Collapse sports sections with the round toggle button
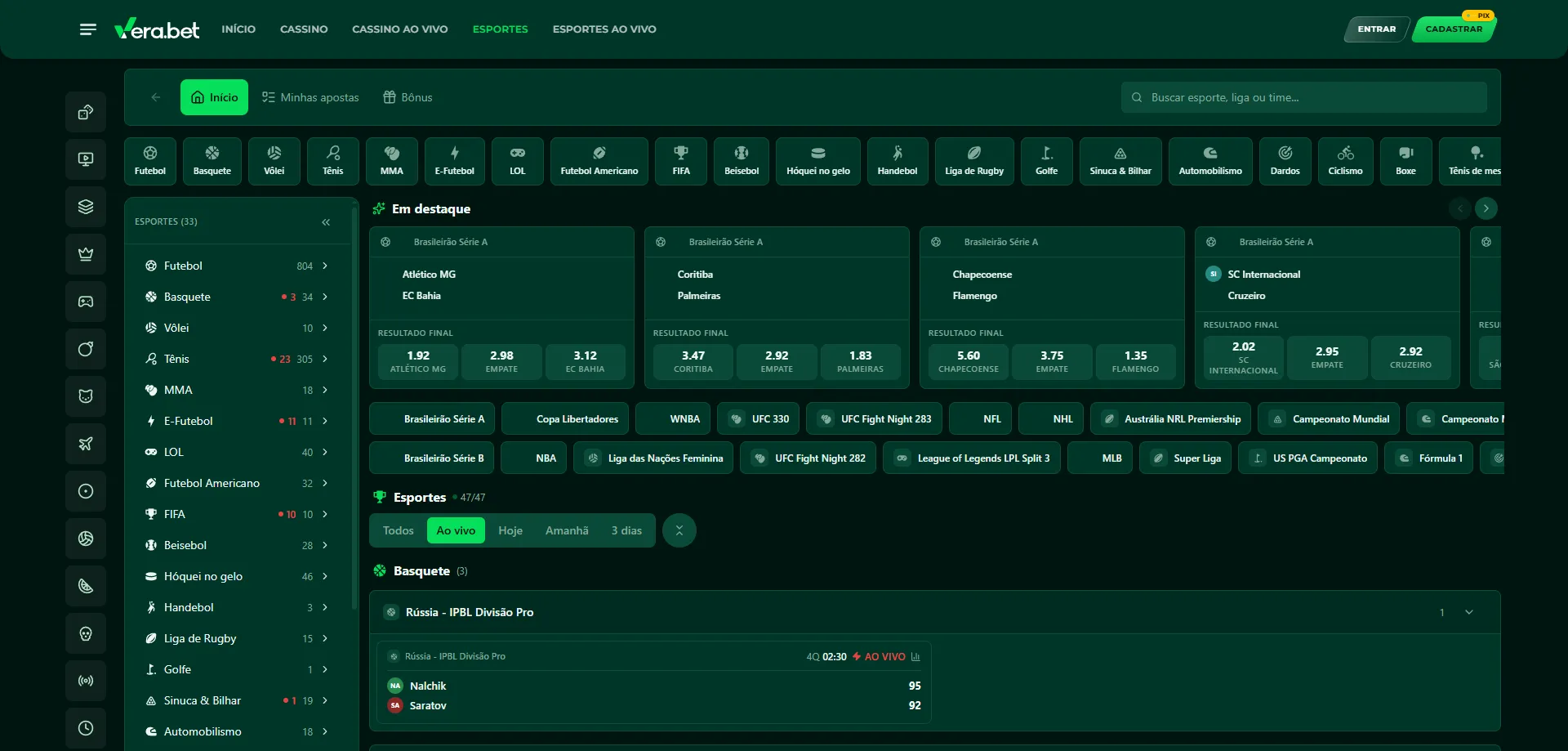Screen dimensions: 1568x751 [x=679, y=530]
